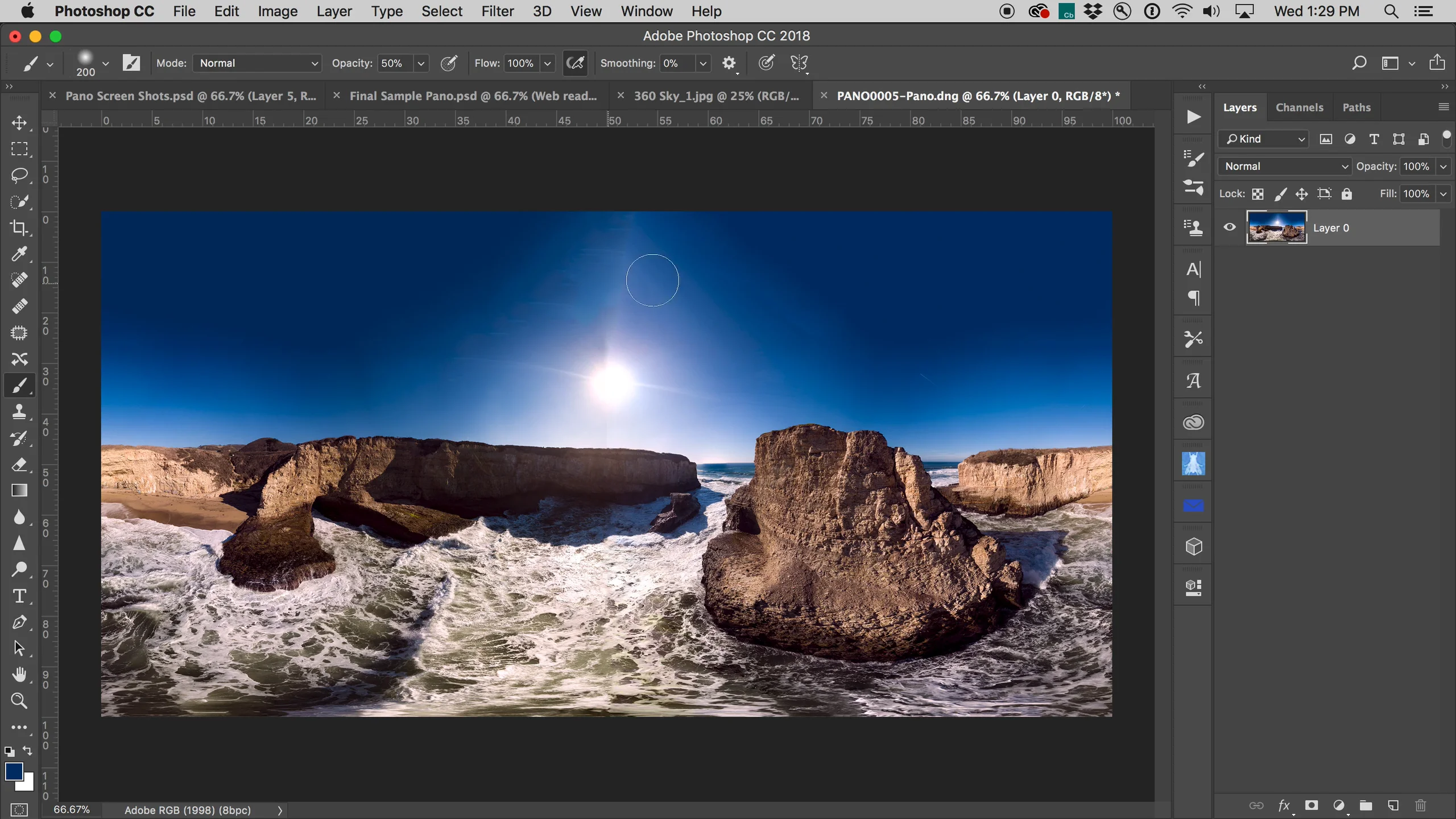Activate the Clone Stamp tool
Image resolution: width=1456 pixels, height=819 pixels.
point(19,412)
